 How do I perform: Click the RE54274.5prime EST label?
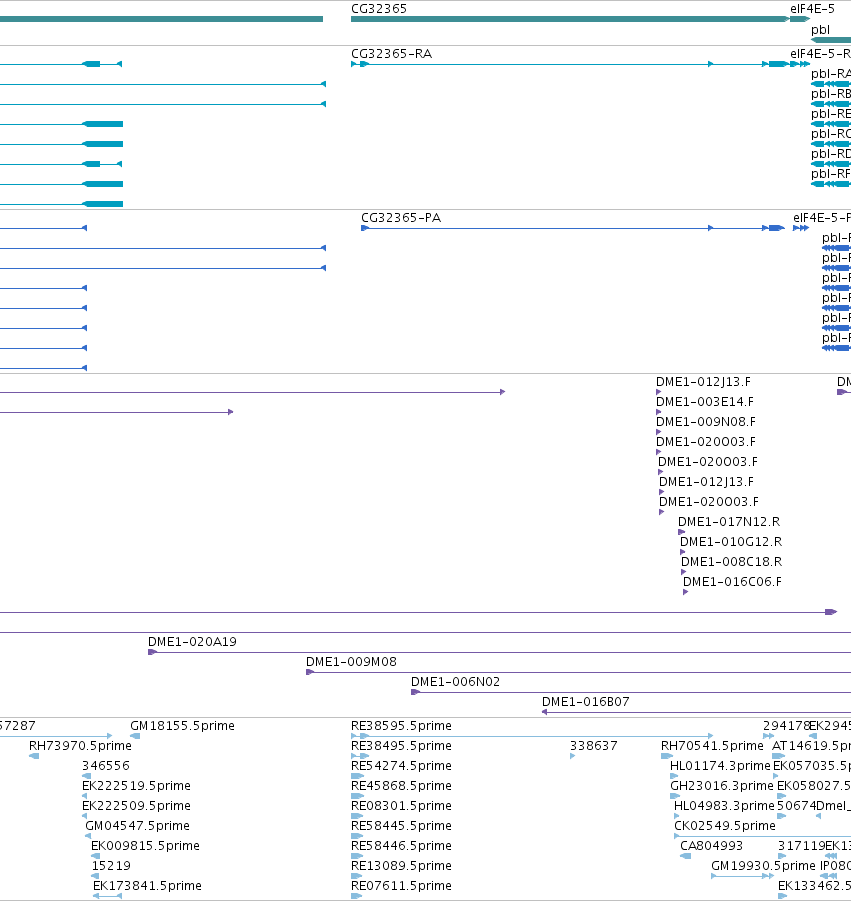pos(401,765)
